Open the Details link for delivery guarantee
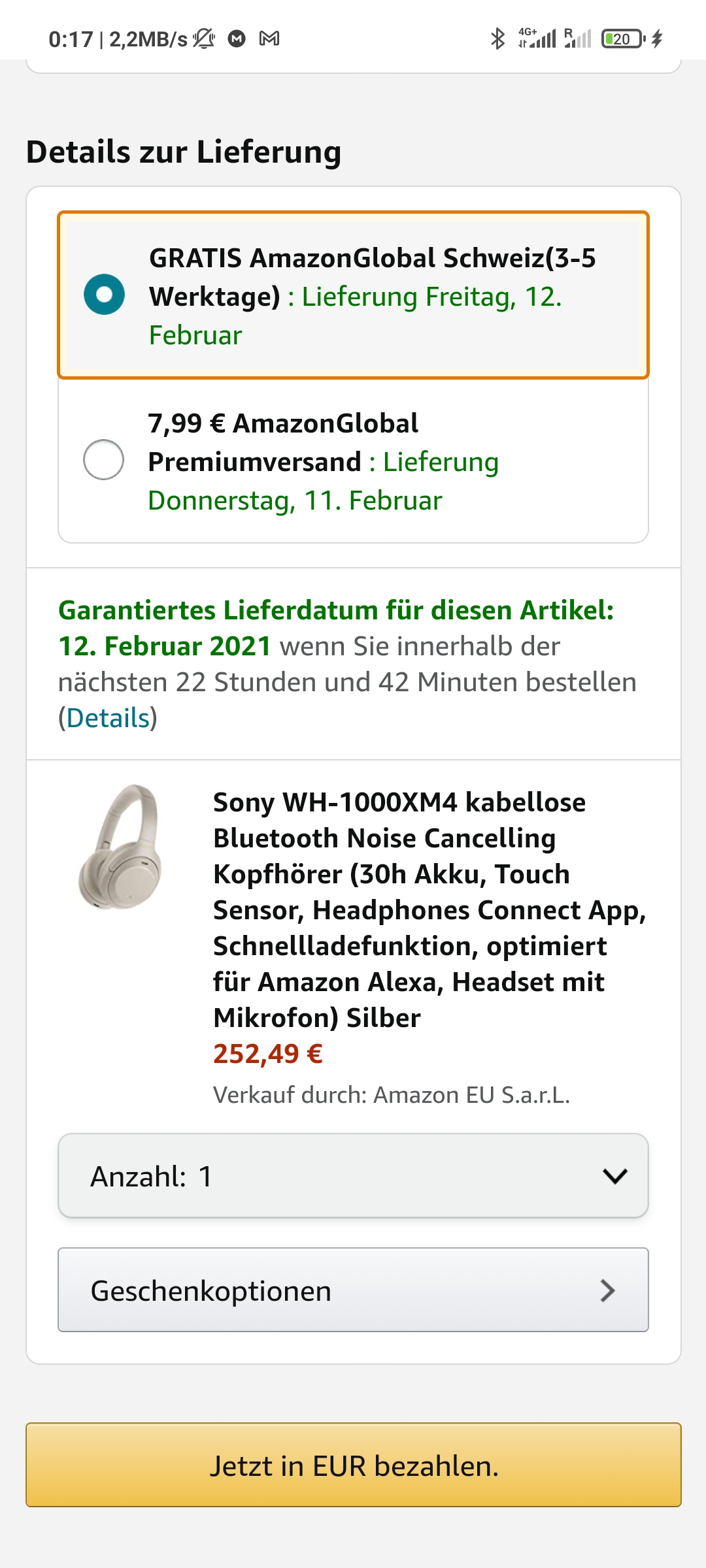Screen dimensions: 706x1568 point(108,718)
